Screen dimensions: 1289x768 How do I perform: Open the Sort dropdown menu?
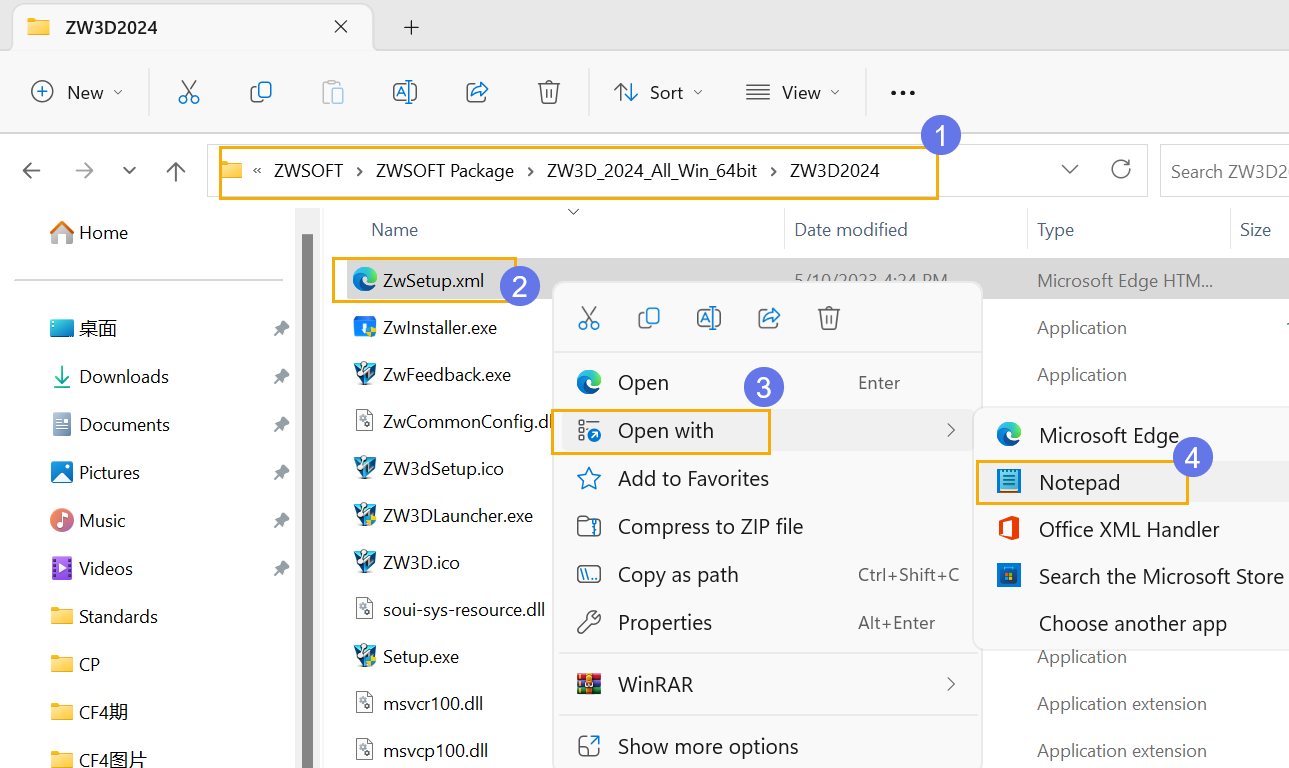(x=658, y=92)
